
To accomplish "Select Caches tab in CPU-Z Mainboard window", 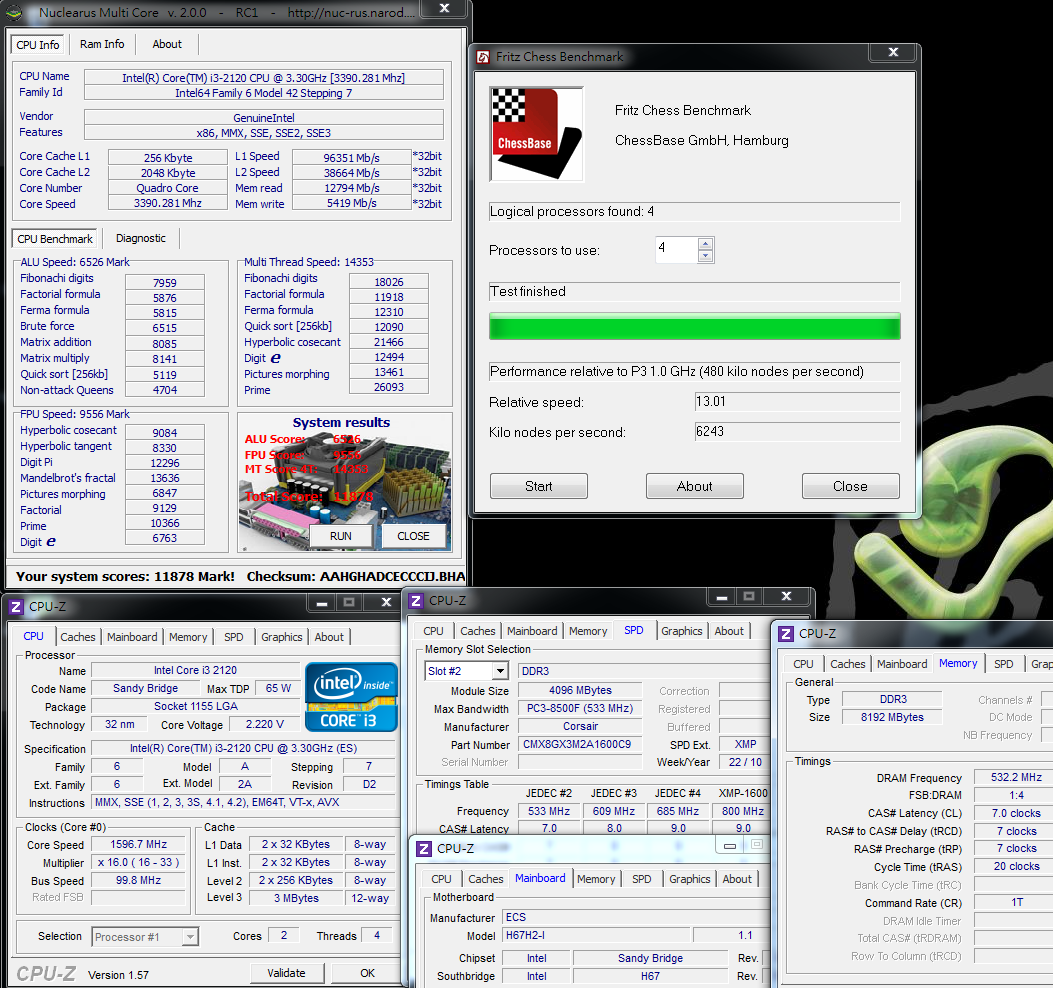I will point(486,879).
